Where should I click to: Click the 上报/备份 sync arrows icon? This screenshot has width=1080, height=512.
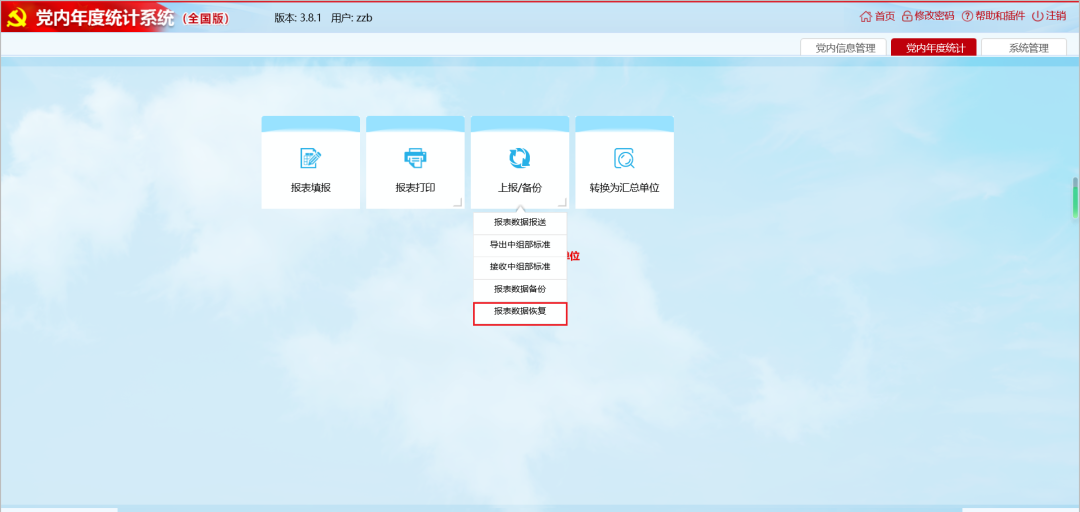point(520,158)
